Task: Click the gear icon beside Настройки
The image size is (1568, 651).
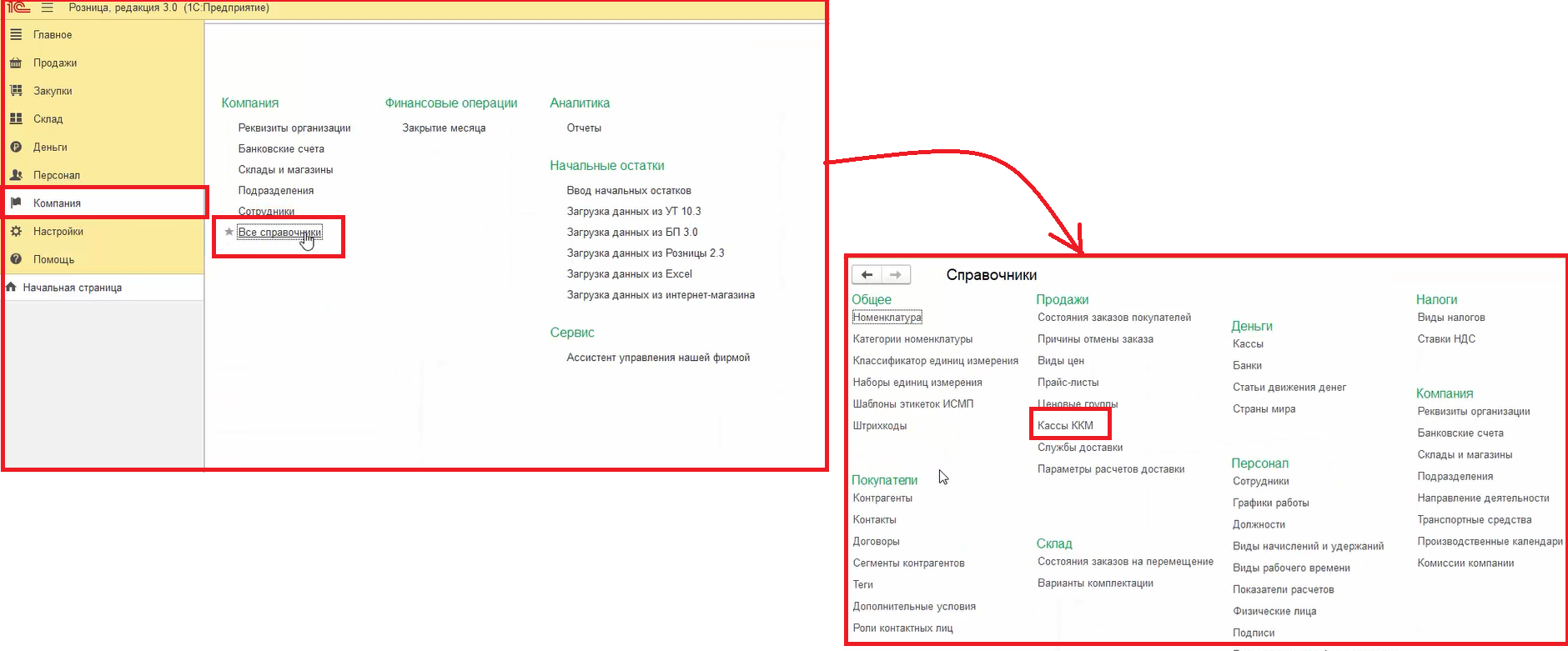Action: click(16, 231)
